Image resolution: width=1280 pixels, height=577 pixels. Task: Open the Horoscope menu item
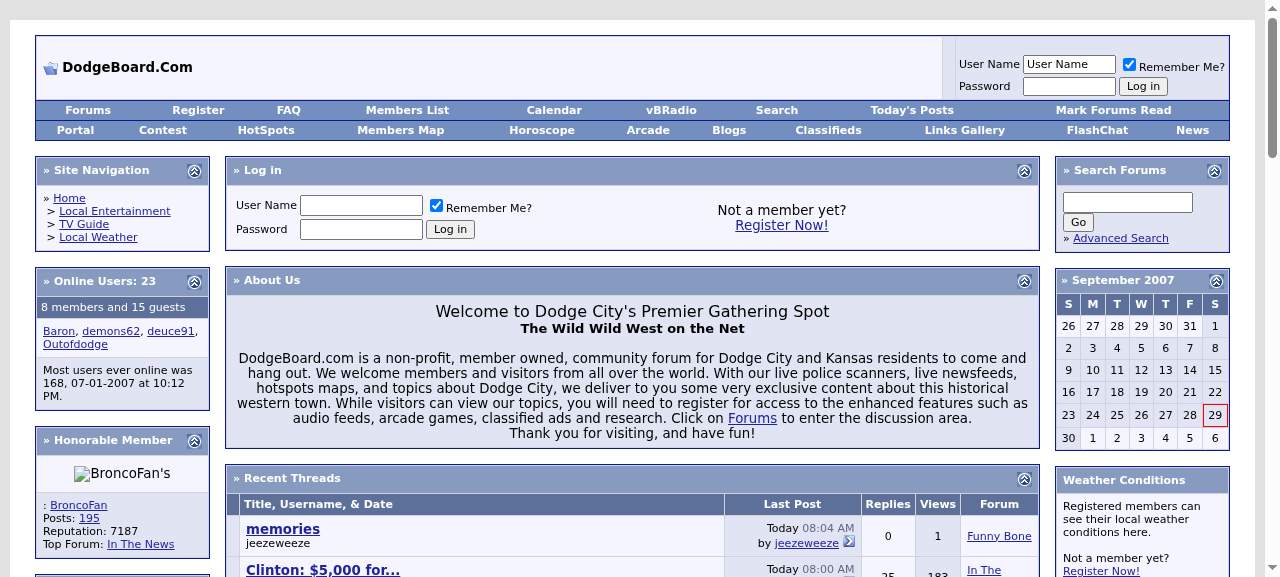pyautogui.click(x=542, y=130)
